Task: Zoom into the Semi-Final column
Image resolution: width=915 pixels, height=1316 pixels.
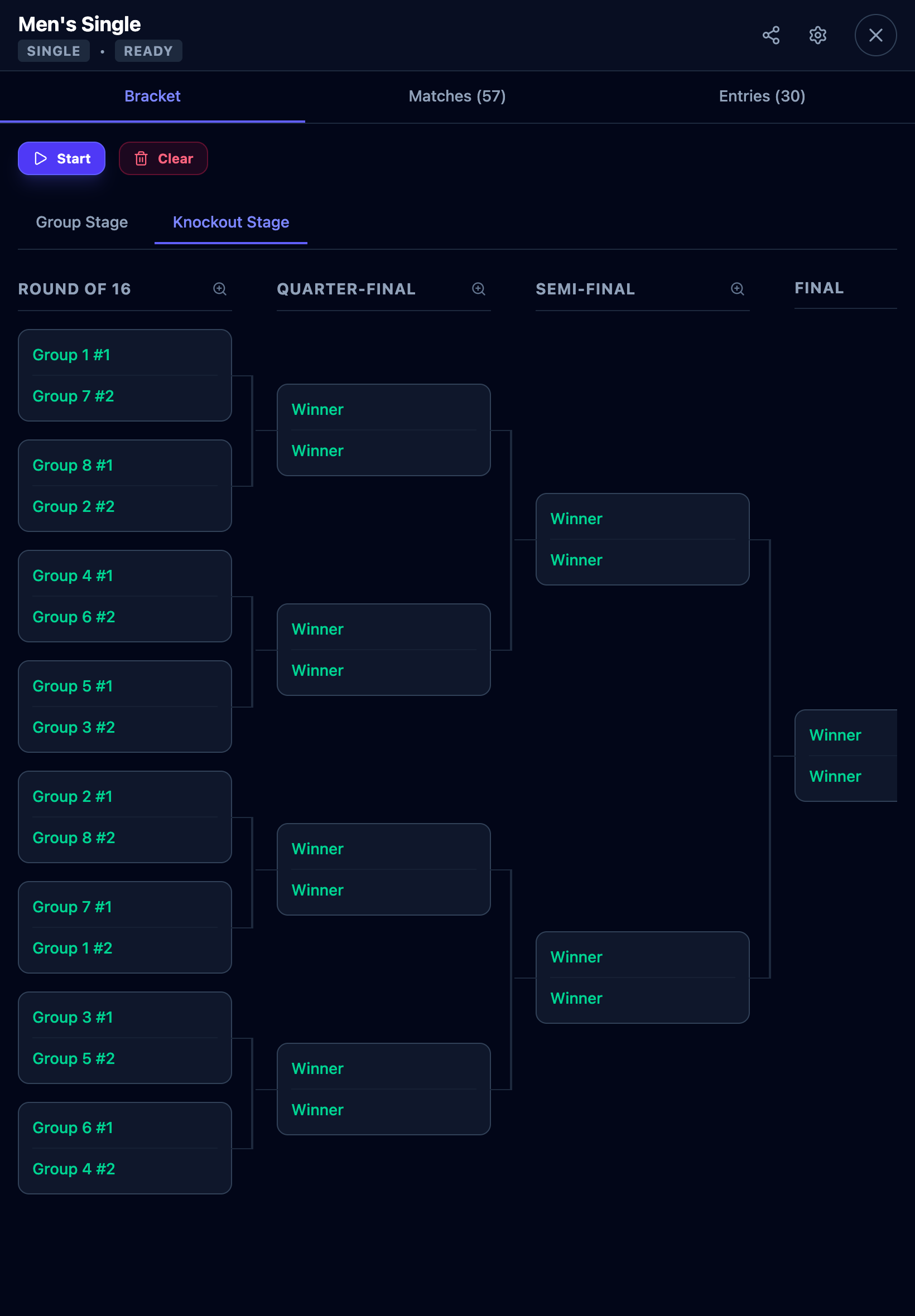Action: click(737, 289)
